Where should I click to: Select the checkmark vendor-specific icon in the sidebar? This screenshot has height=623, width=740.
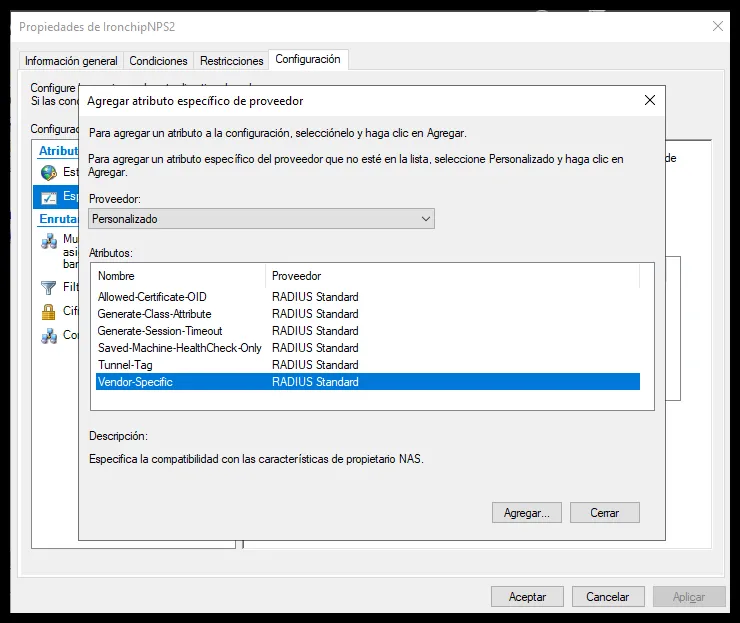(49, 197)
